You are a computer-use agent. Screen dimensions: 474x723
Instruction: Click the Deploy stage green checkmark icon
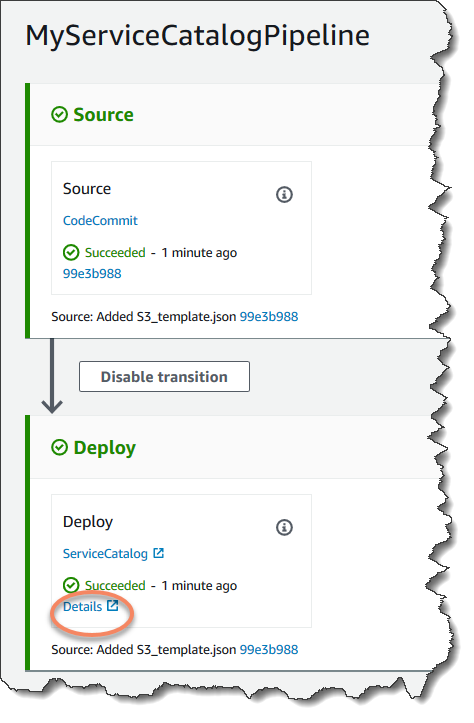59,447
